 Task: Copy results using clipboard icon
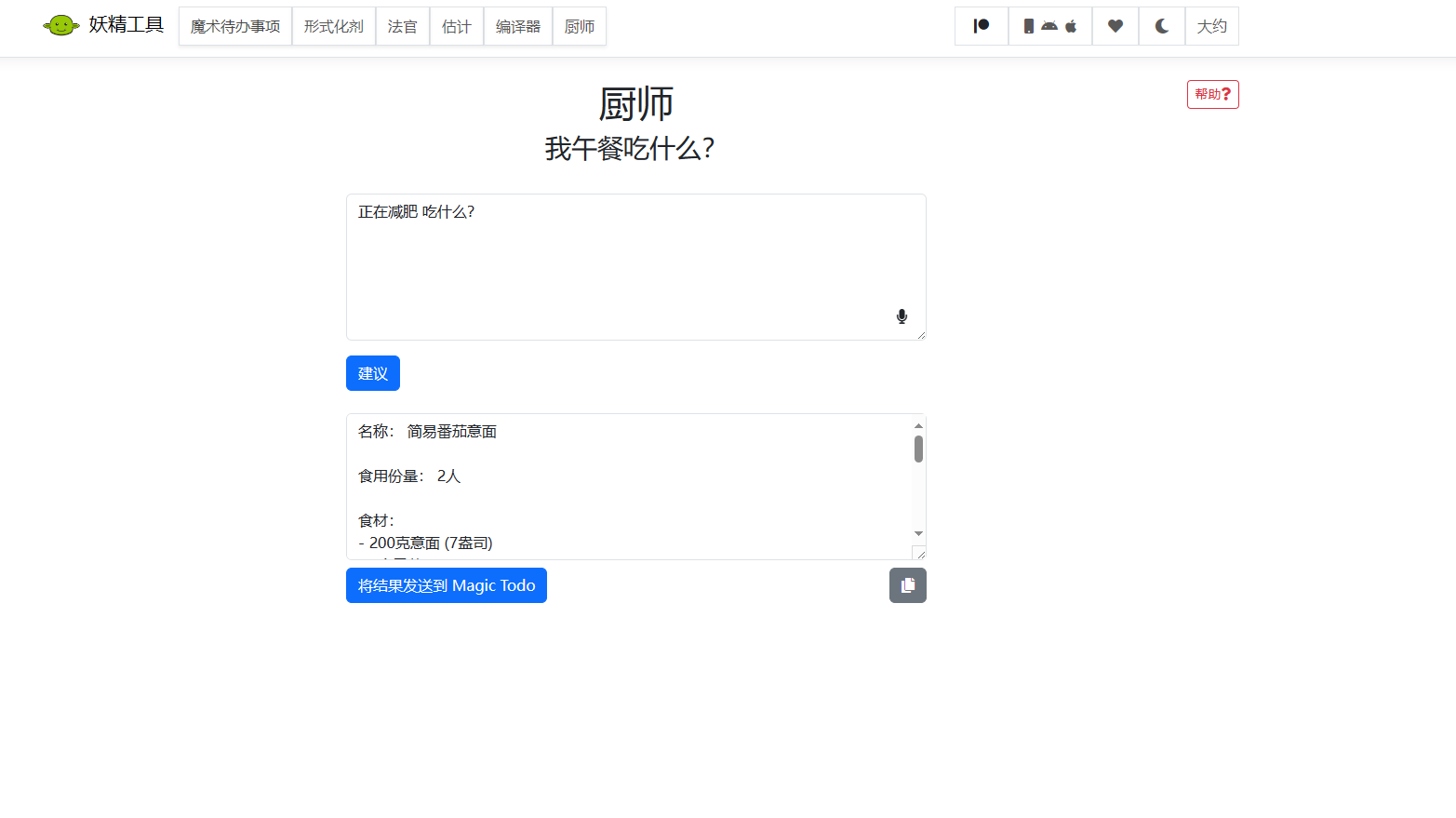click(x=907, y=585)
